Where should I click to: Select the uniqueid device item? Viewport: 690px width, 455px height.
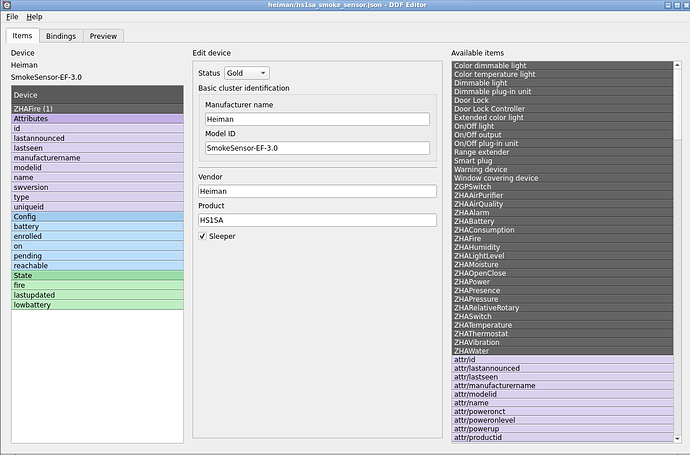[97, 207]
